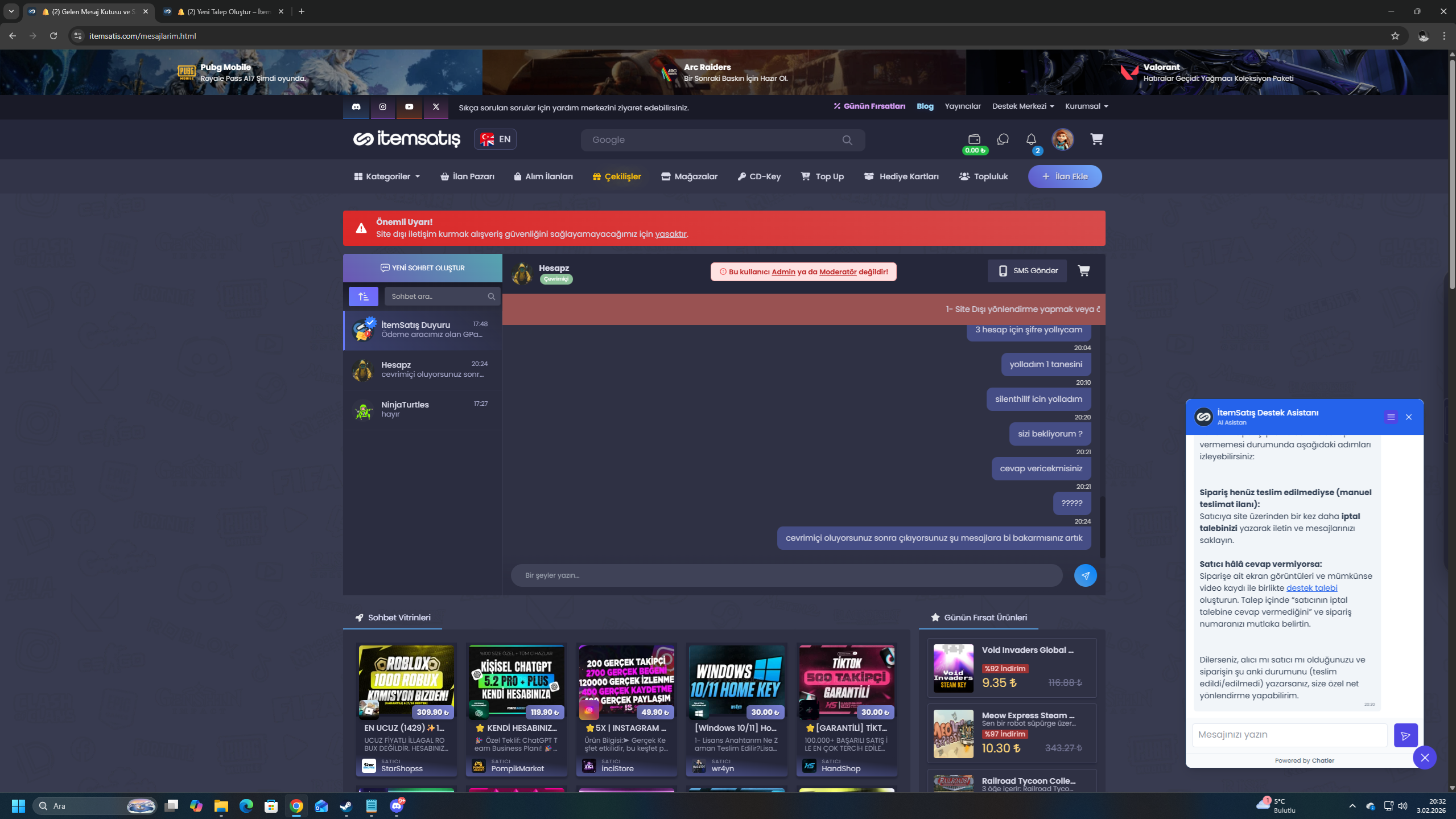The height and width of the screenshot is (819, 1456).
Task: Click the SMS Gönder button
Action: (x=1027, y=271)
